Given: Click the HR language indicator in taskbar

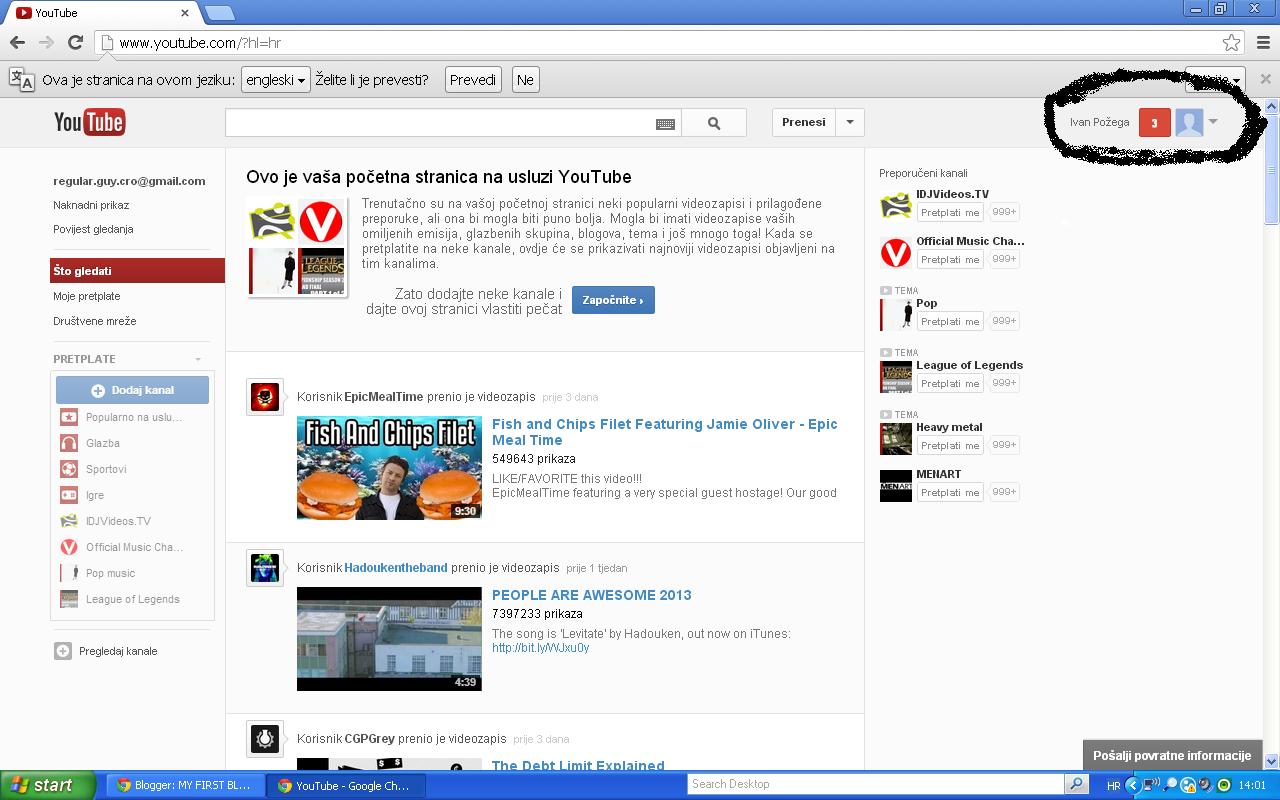Looking at the screenshot, I should [1113, 786].
